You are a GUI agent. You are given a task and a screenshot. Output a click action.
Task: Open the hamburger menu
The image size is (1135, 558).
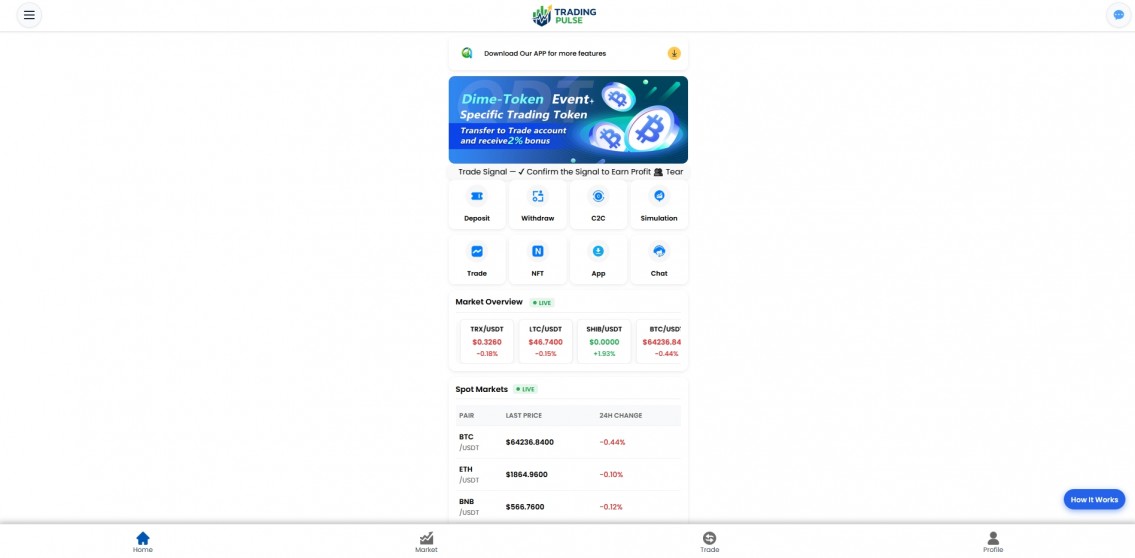[29, 15]
